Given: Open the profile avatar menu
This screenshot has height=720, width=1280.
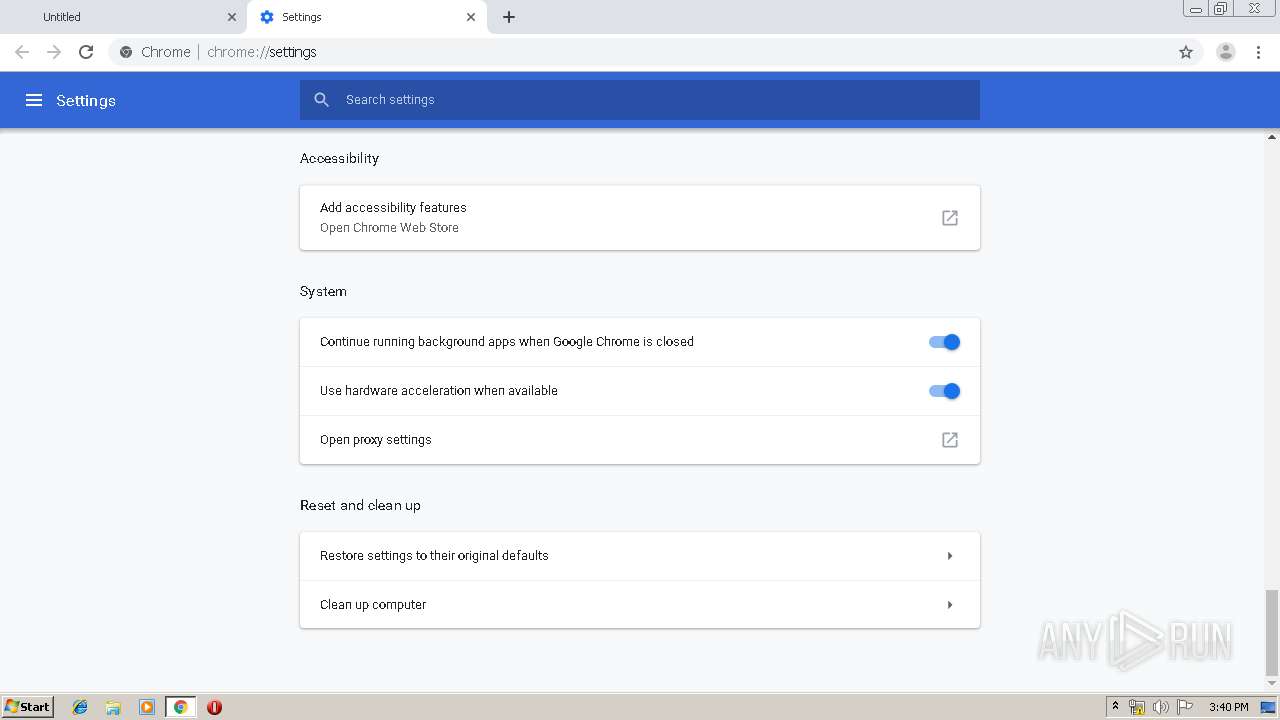Looking at the screenshot, I should click(x=1226, y=52).
